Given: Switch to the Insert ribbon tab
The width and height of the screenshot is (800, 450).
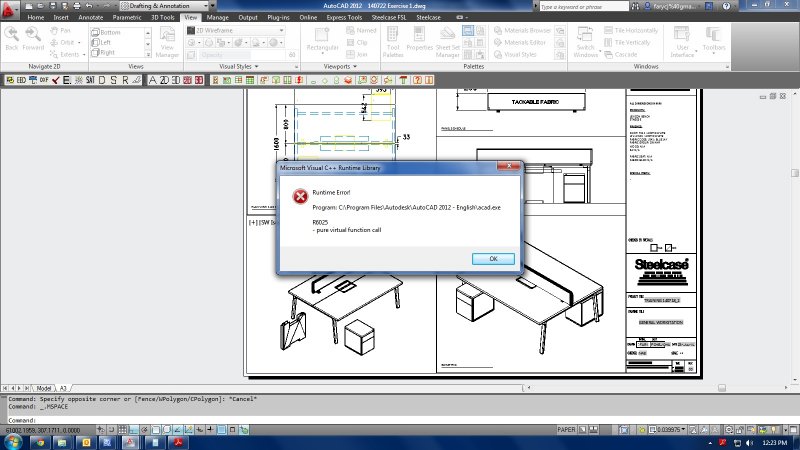Looking at the screenshot, I should tap(61, 17).
